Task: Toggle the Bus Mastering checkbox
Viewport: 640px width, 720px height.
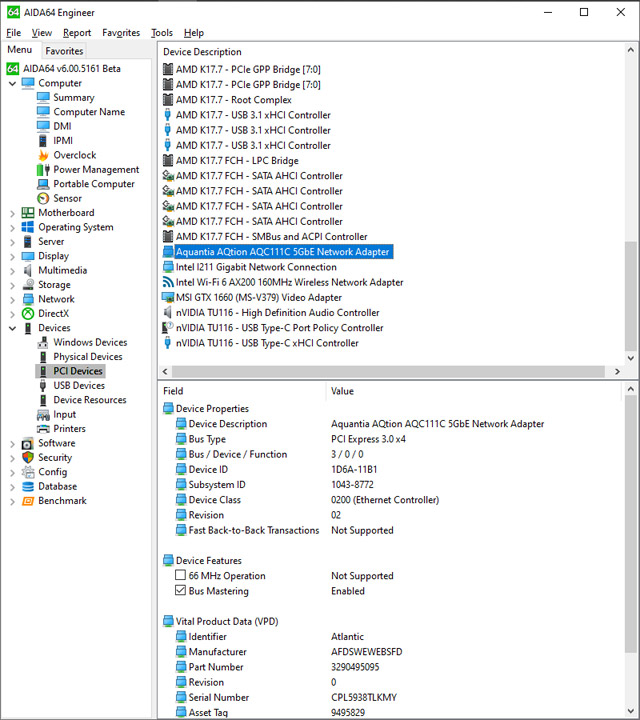Action: [x=180, y=591]
